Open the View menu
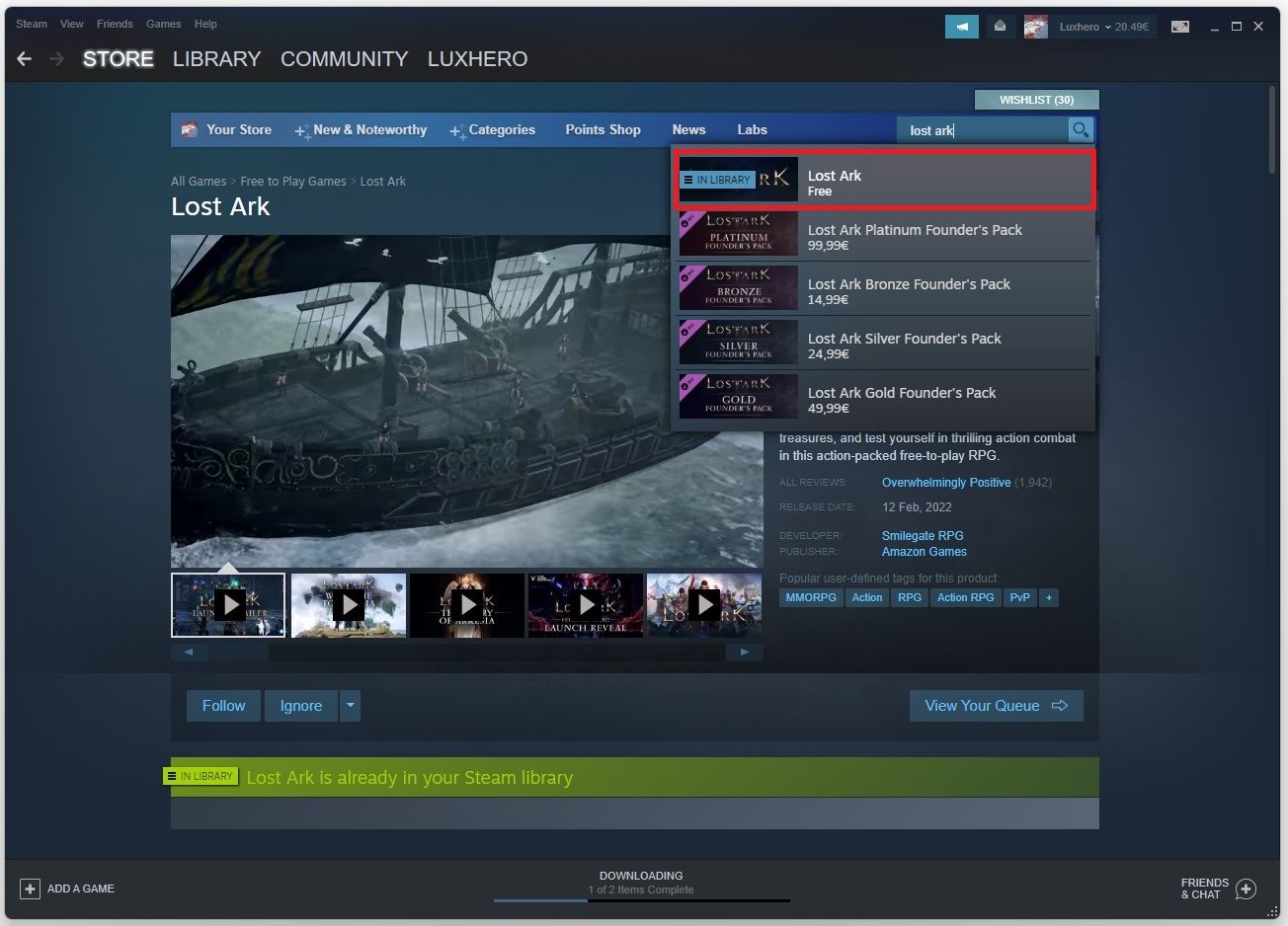Viewport: 1288px width, 926px height. 72,24
